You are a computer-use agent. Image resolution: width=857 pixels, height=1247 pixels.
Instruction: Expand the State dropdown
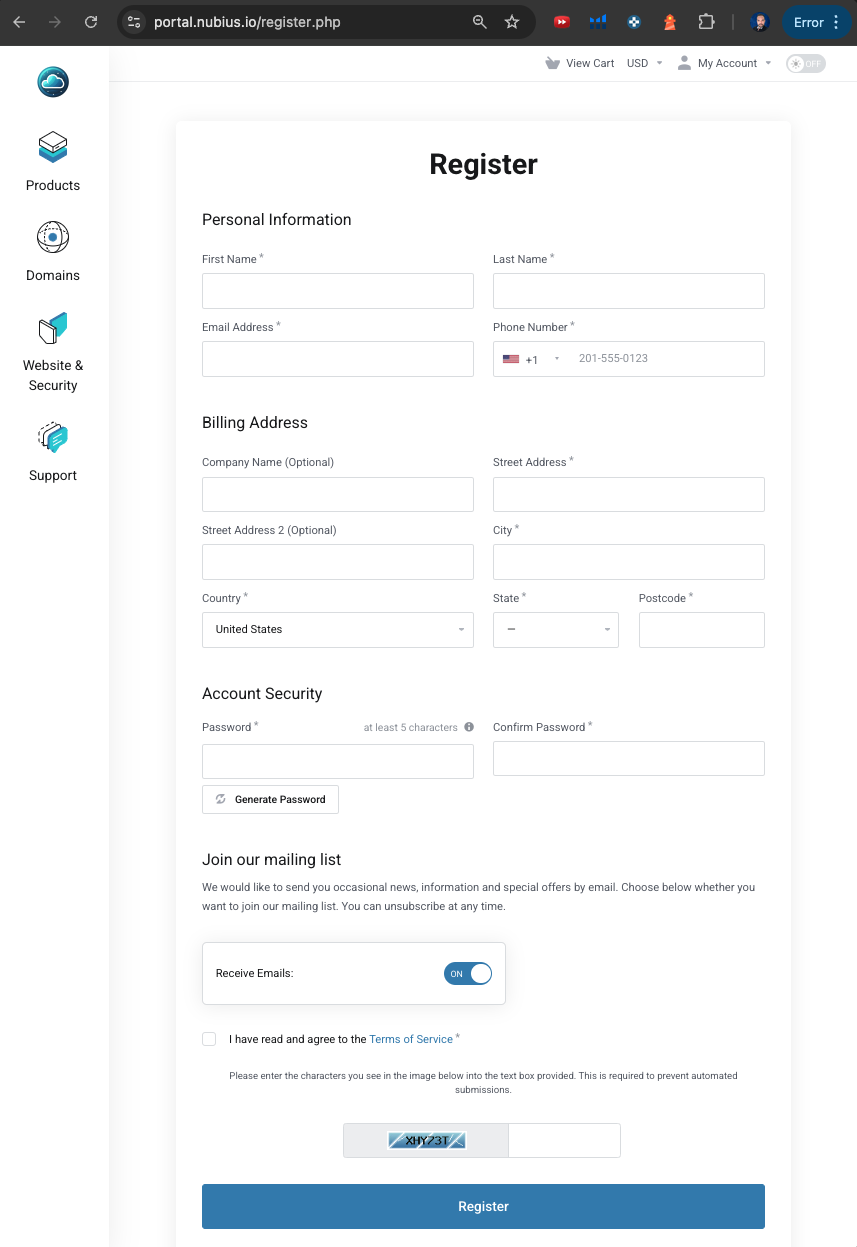tap(556, 630)
